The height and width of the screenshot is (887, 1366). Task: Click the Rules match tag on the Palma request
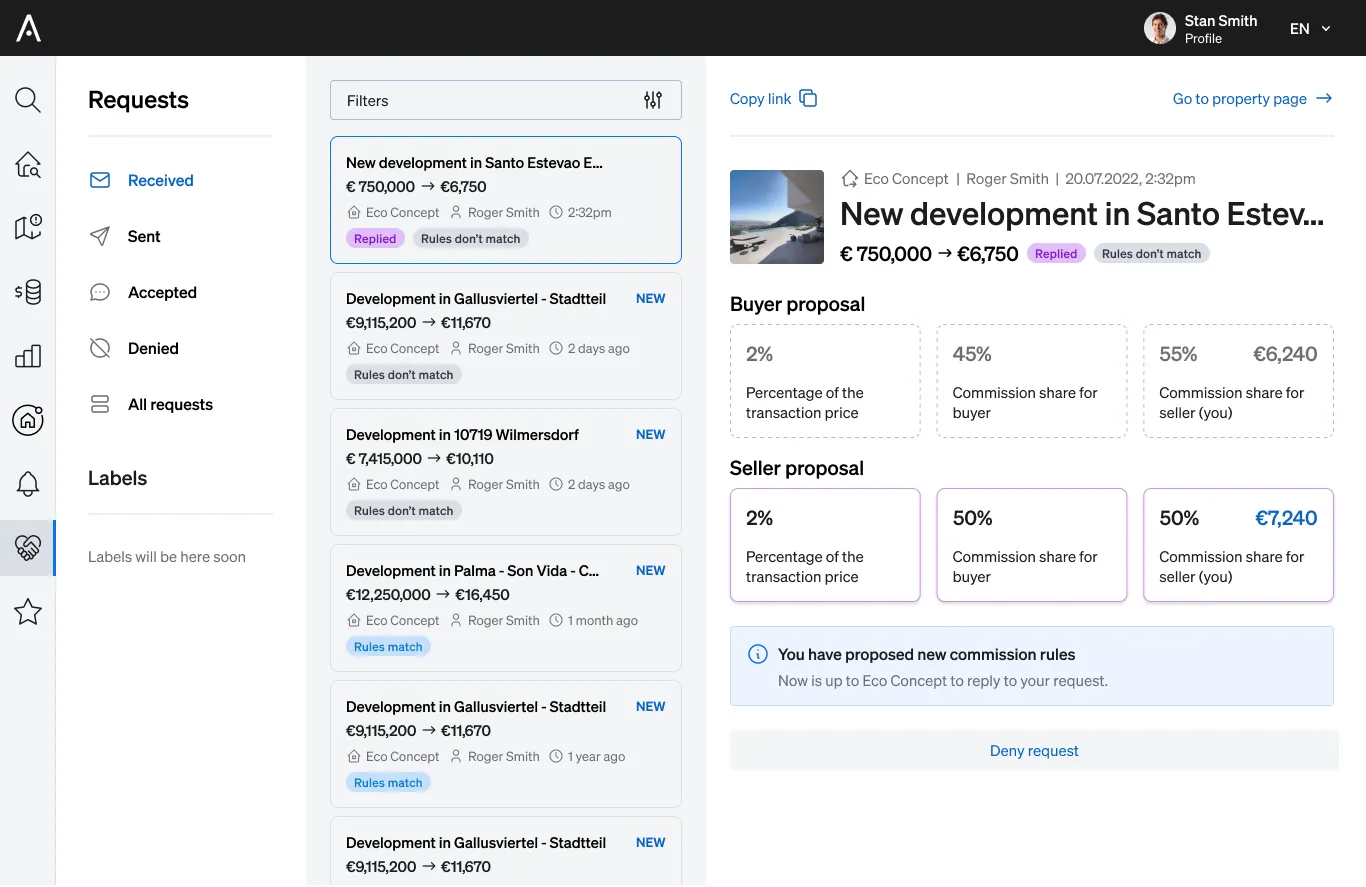(388, 647)
